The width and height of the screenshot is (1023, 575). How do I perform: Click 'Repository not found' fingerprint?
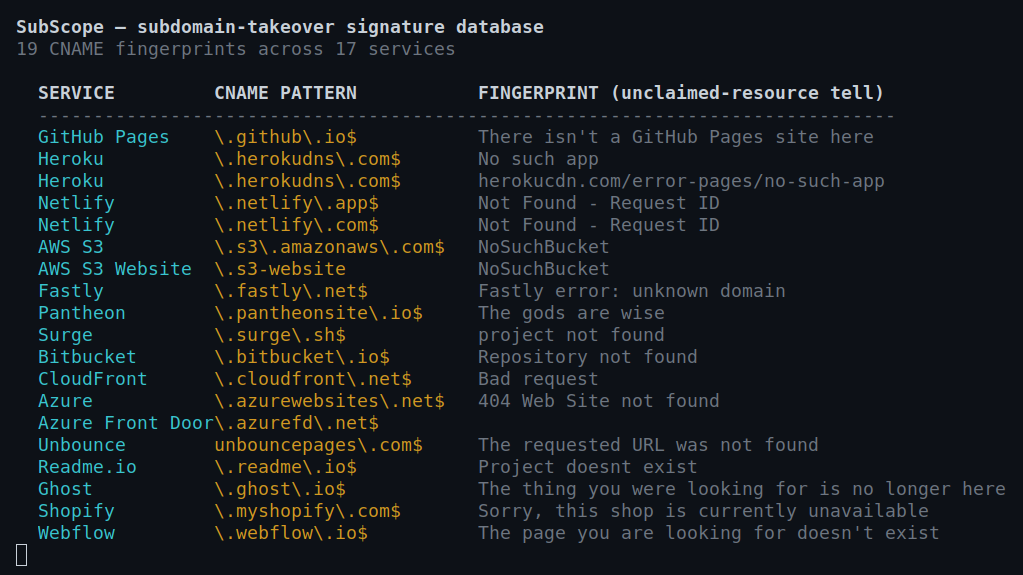point(587,357)
